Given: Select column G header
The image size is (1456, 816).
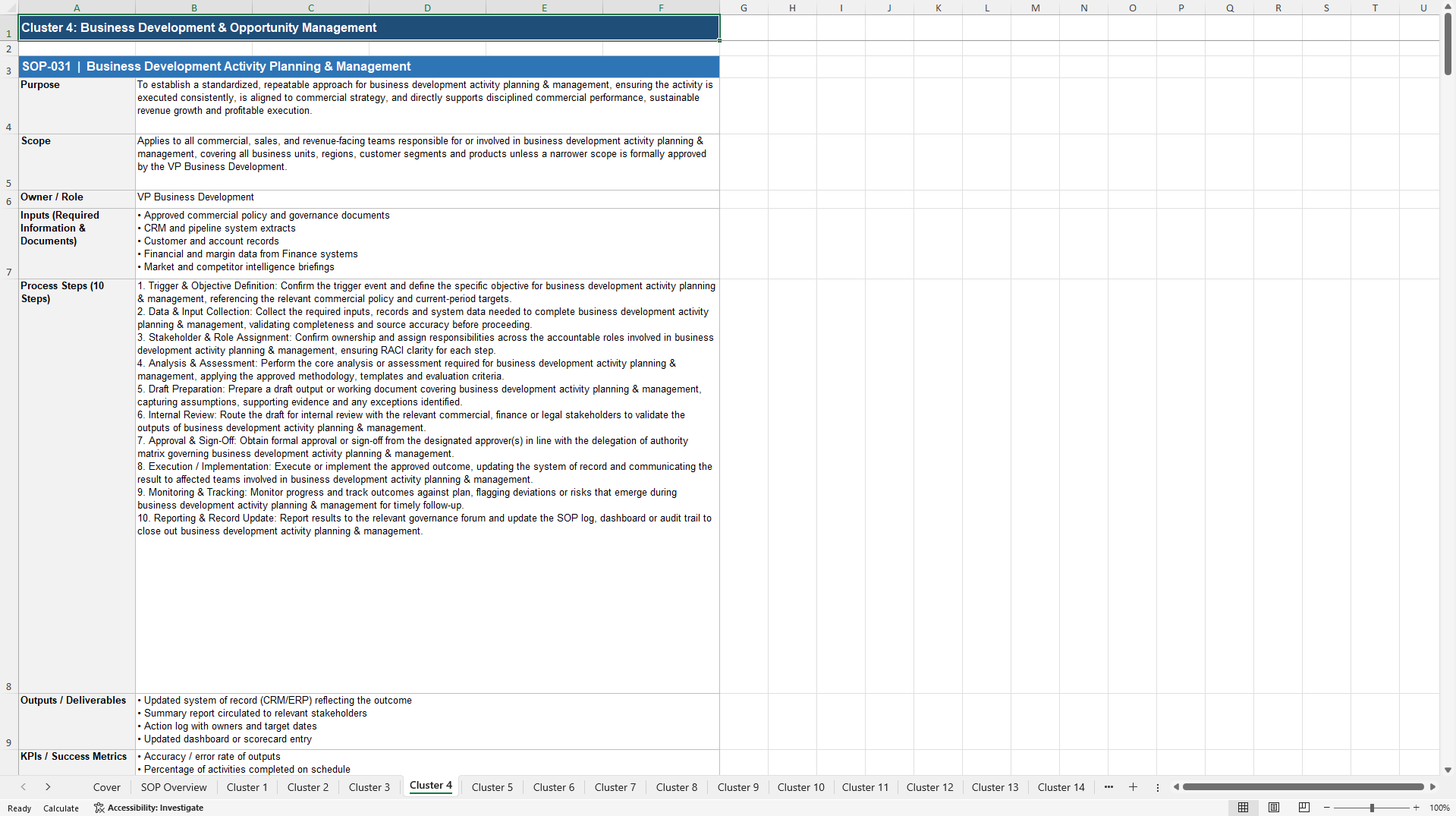Looking at the screenshot, I should tap(744, 8).
